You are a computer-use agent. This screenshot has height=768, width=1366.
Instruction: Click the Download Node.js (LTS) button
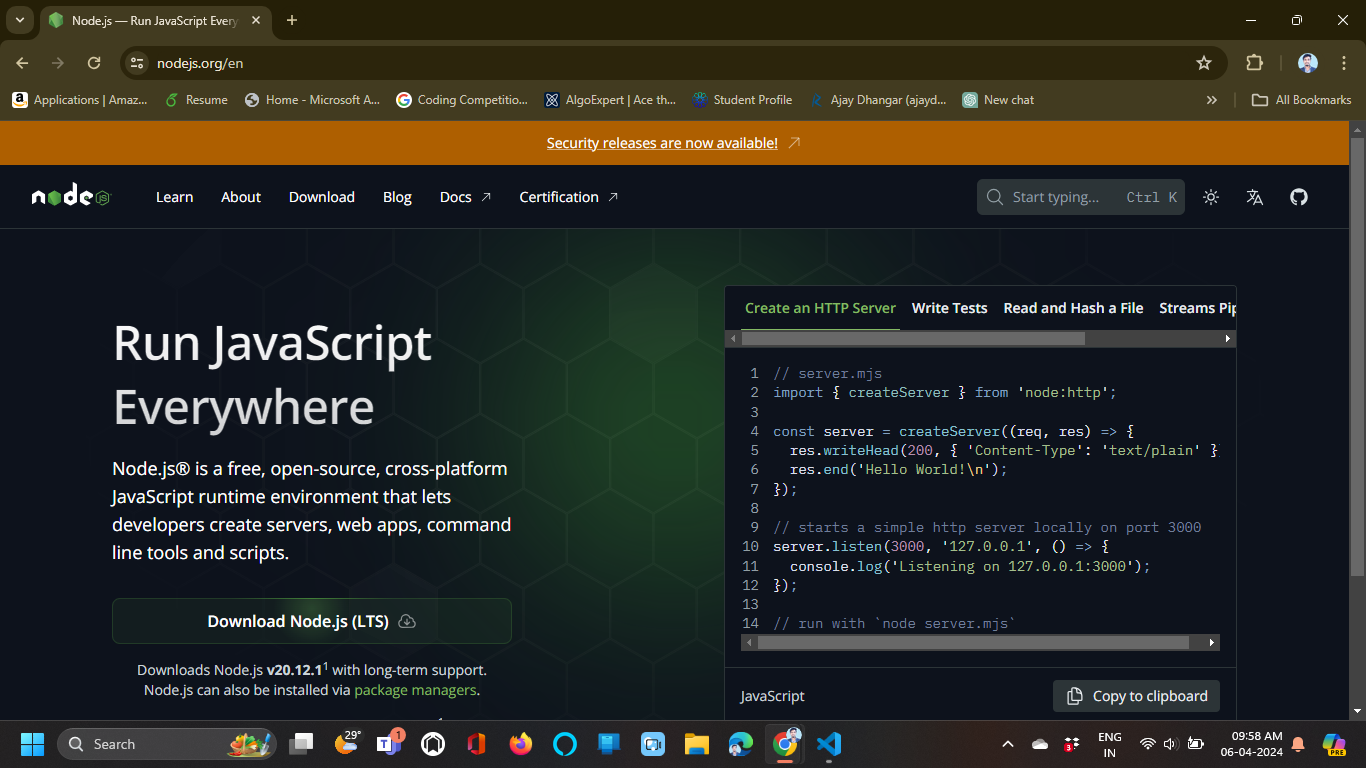pos(312,621)
